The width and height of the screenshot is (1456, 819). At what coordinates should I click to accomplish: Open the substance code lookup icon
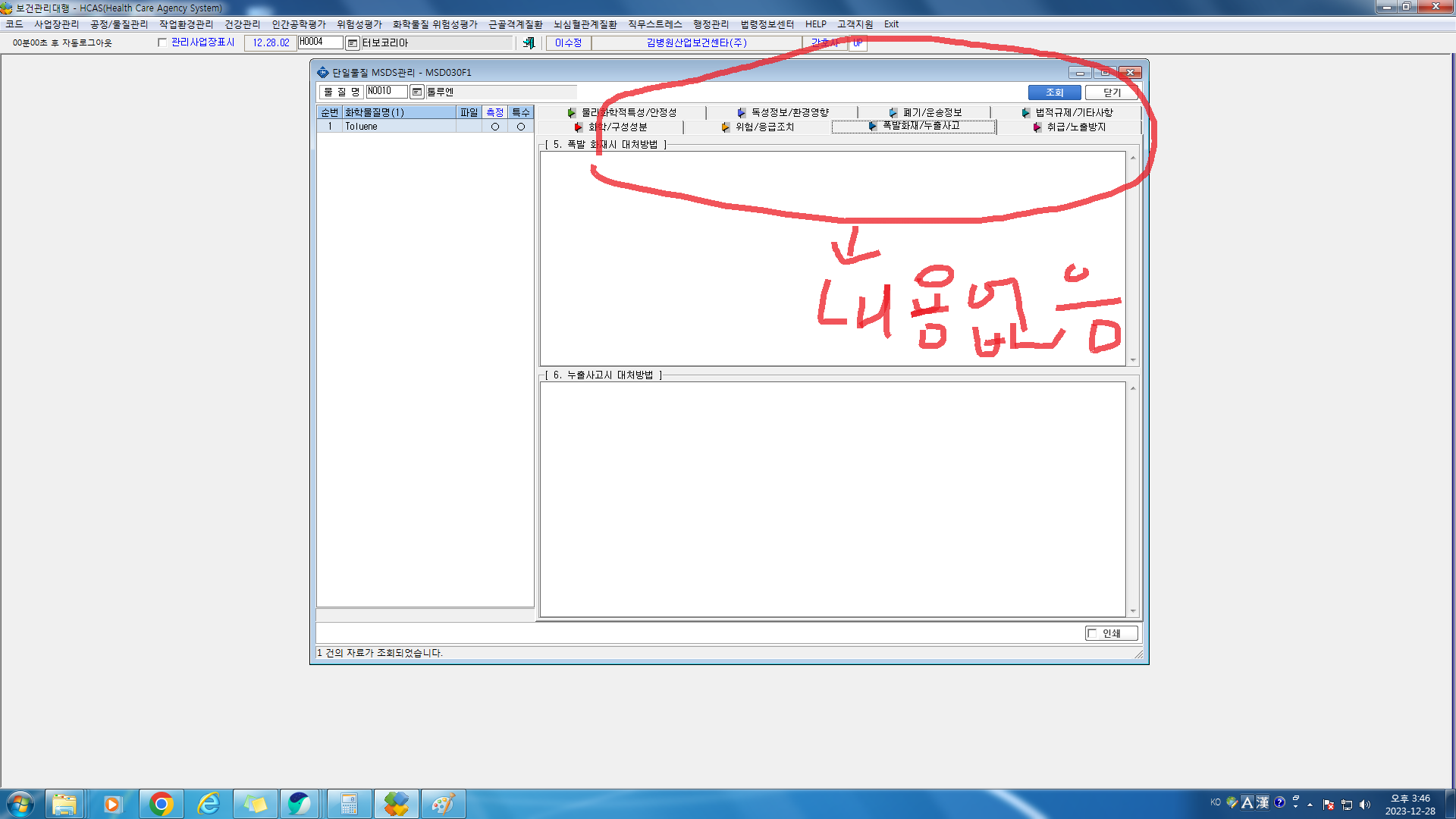point(416,93)
